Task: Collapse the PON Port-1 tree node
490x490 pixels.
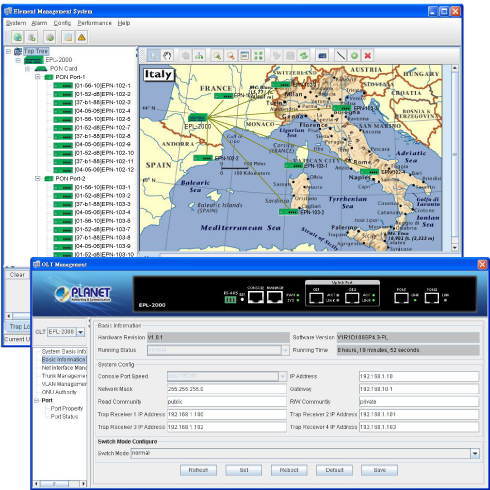Action: [38, 77]
